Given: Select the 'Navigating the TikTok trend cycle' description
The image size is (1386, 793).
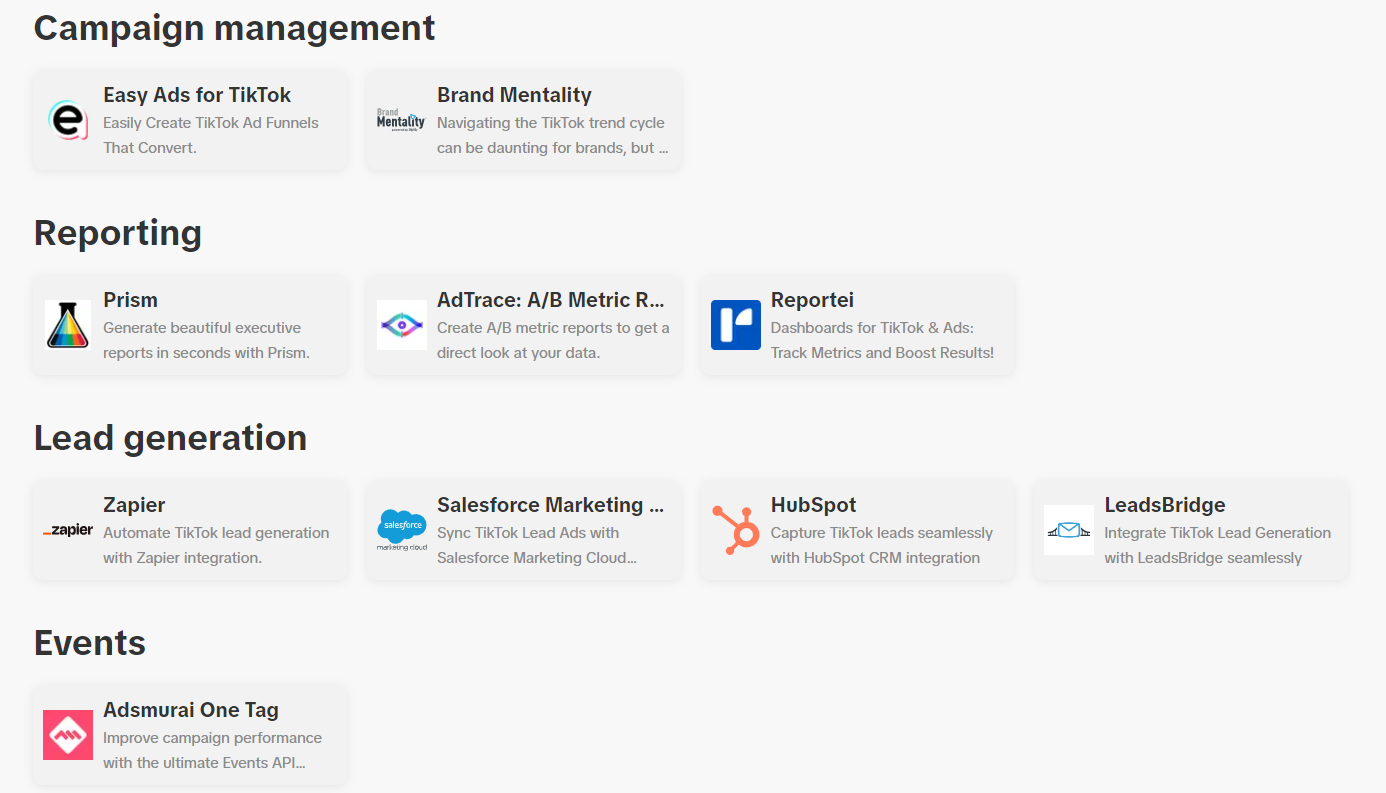Looking at the screenshot, I should coord(553,135).
